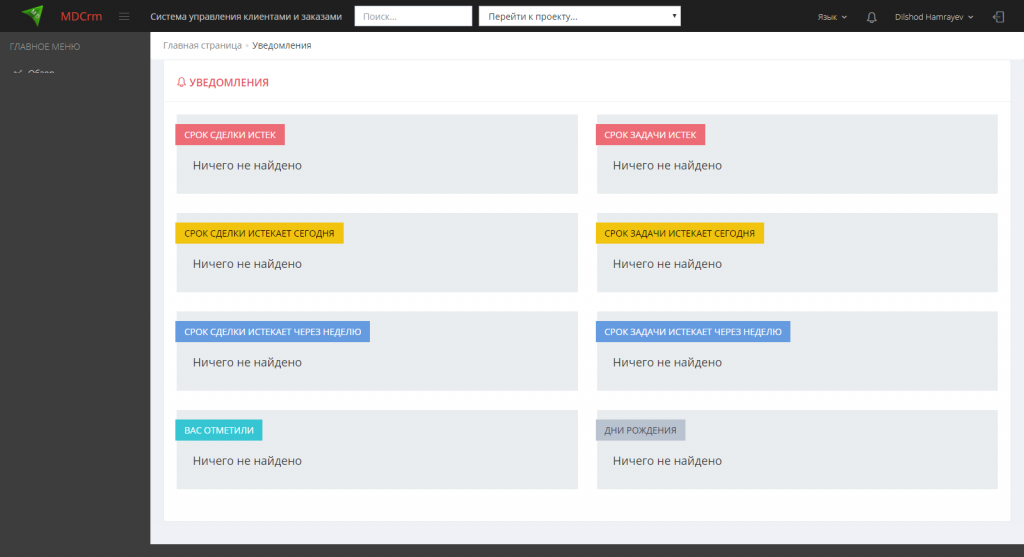Click into the Поиск search field
Viewport: 1024px width, 557px height.
(x=413, y=17)
